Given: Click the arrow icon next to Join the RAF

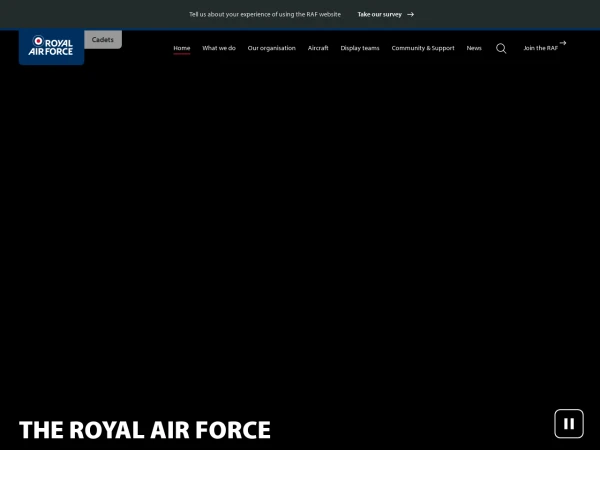Looking at the screenshot, I should [x=563, y=43].
